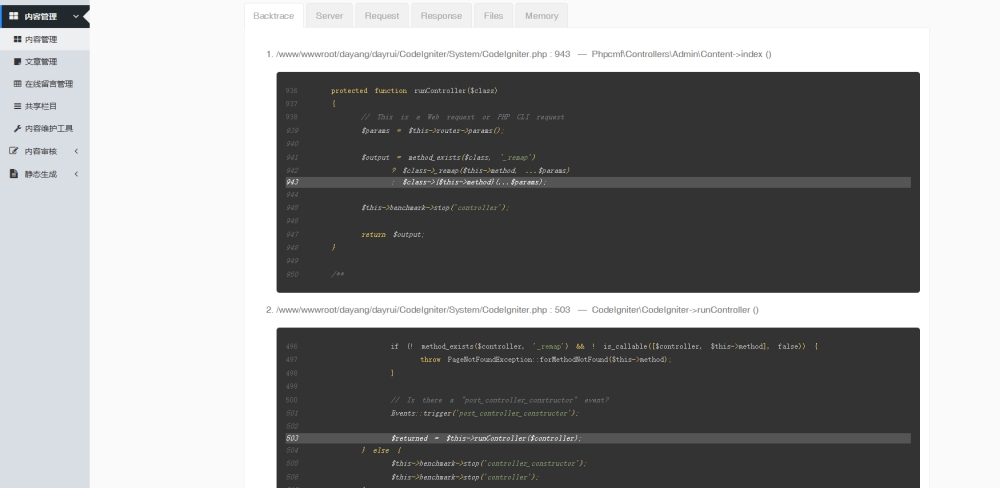Click the wrench icon for 内容维护工具
This screenshot has height=488, width=1000.
[17, 128]
